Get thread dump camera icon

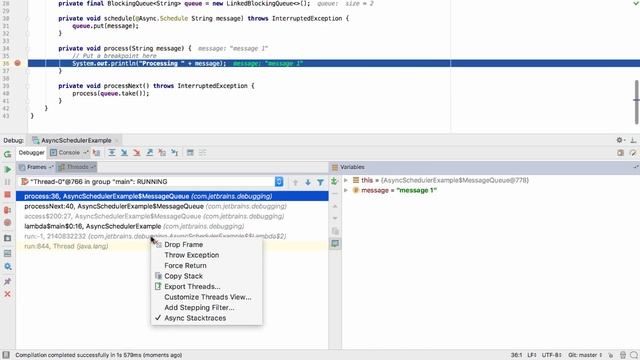[x=7, y=238]
